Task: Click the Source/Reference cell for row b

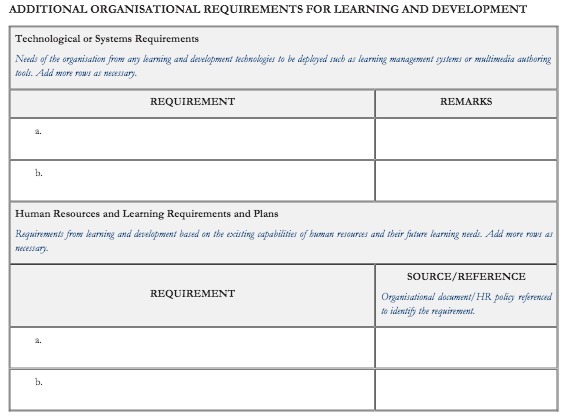Action: (x=466, y=390)
